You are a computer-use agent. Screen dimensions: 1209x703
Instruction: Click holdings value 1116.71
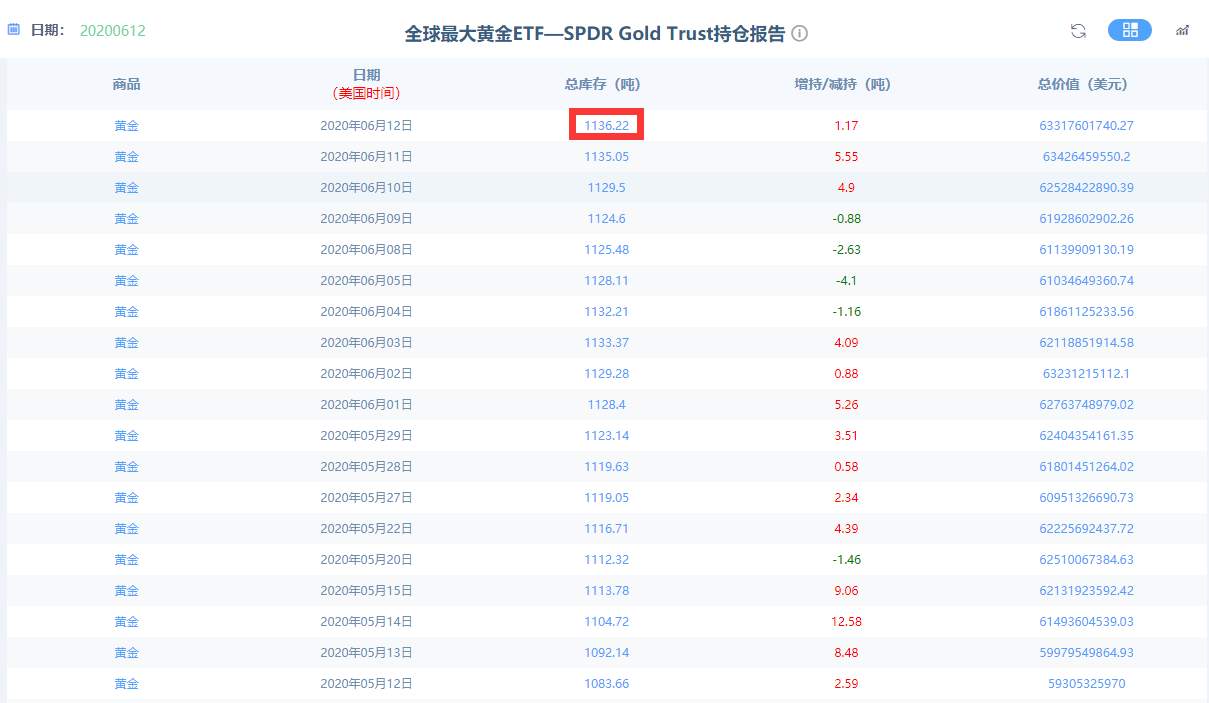point(607,529)
